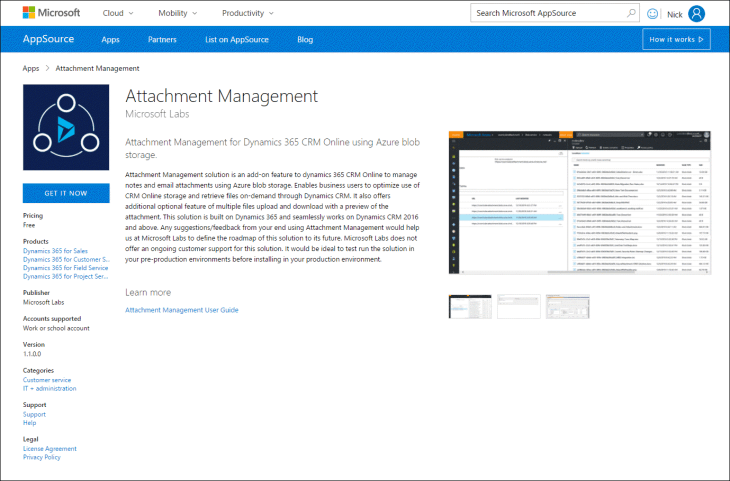Click the Attachment Management app logo

pyautogui.click(x=66, y=127)
